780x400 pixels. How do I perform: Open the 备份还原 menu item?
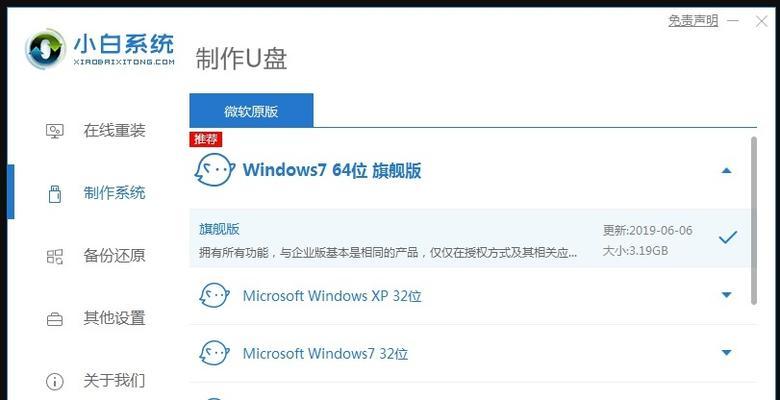114,256
